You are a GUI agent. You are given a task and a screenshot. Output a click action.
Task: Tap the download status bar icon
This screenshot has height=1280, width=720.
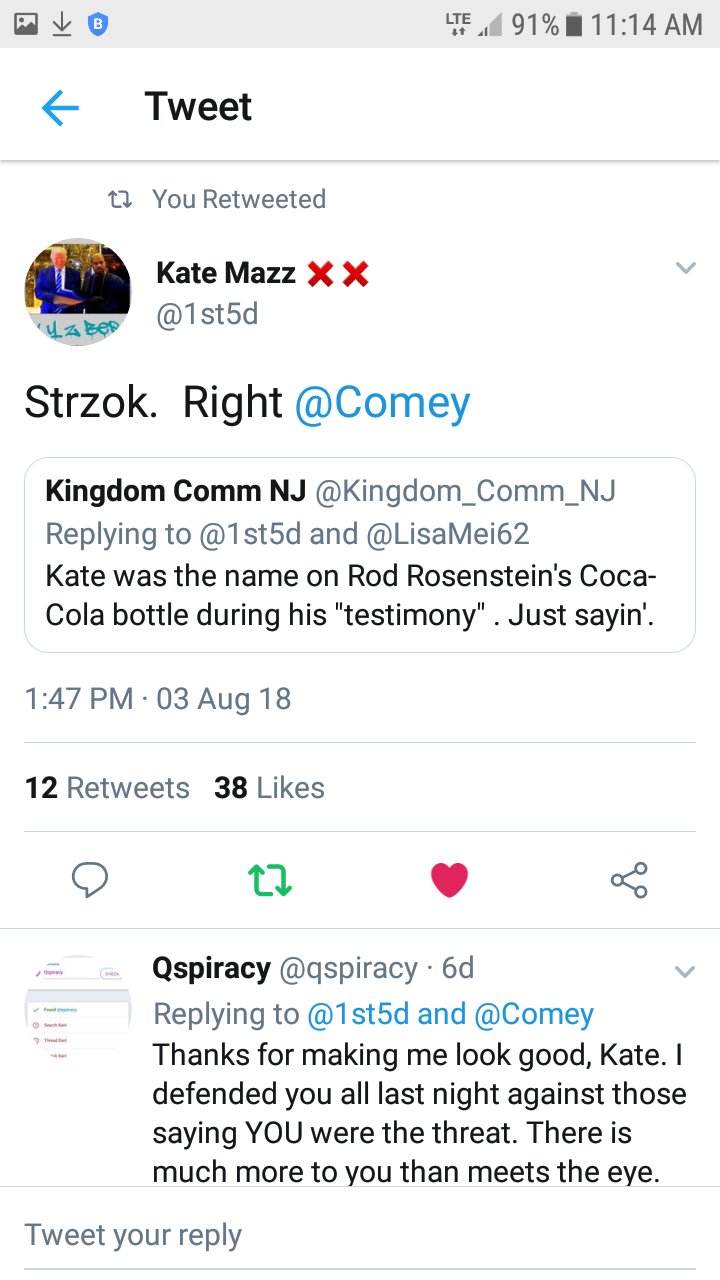pyautogui.click(x=61, y=25)
